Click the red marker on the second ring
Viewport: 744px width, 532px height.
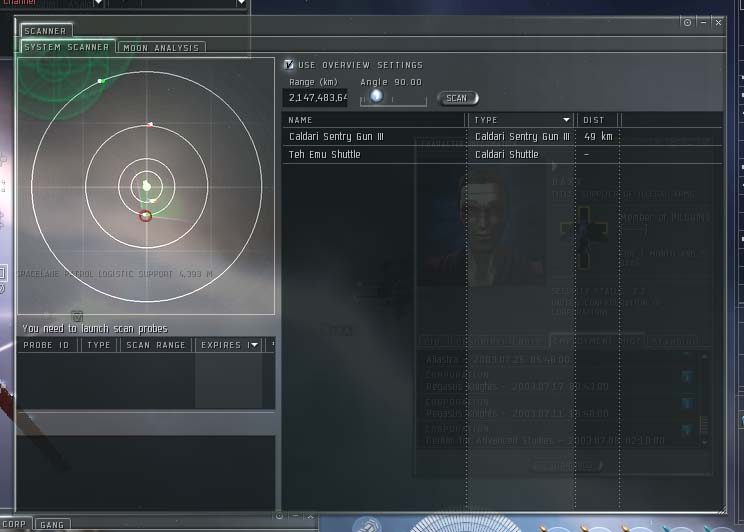[x=150, y=125]
